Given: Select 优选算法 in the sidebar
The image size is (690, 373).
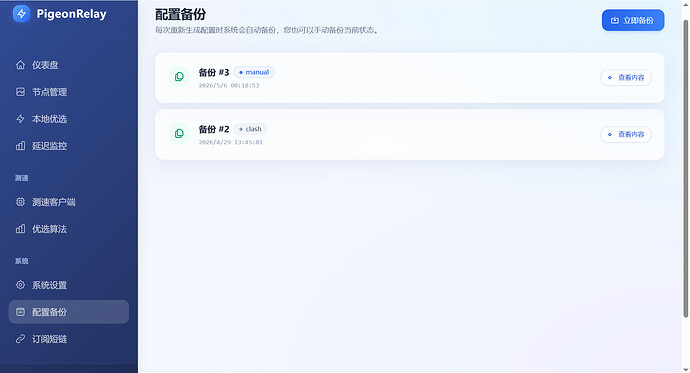Looking at the screenshot, I should coord(69,229).
